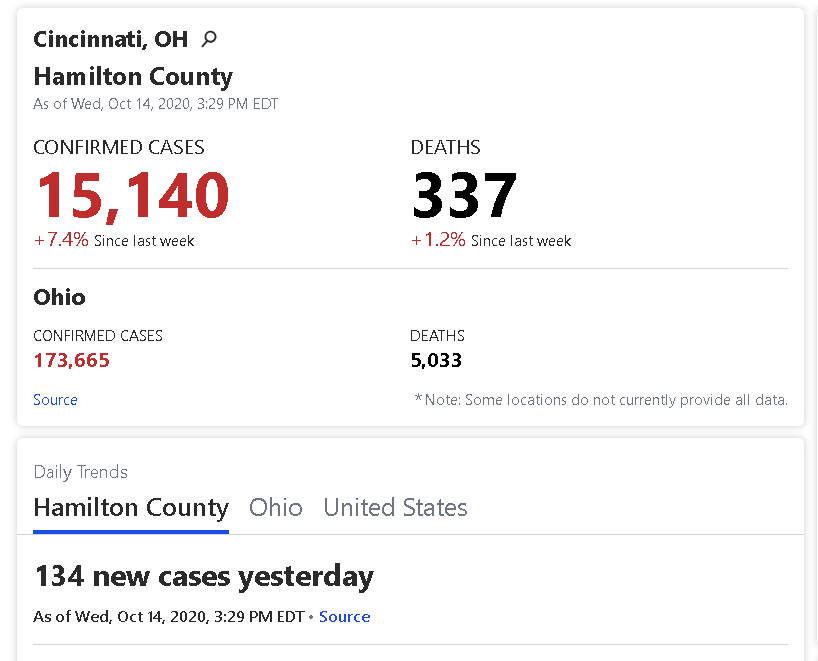Click the 173,665 Ohio confirmed cases figure

pyautogui.click(x=71, y=360)
